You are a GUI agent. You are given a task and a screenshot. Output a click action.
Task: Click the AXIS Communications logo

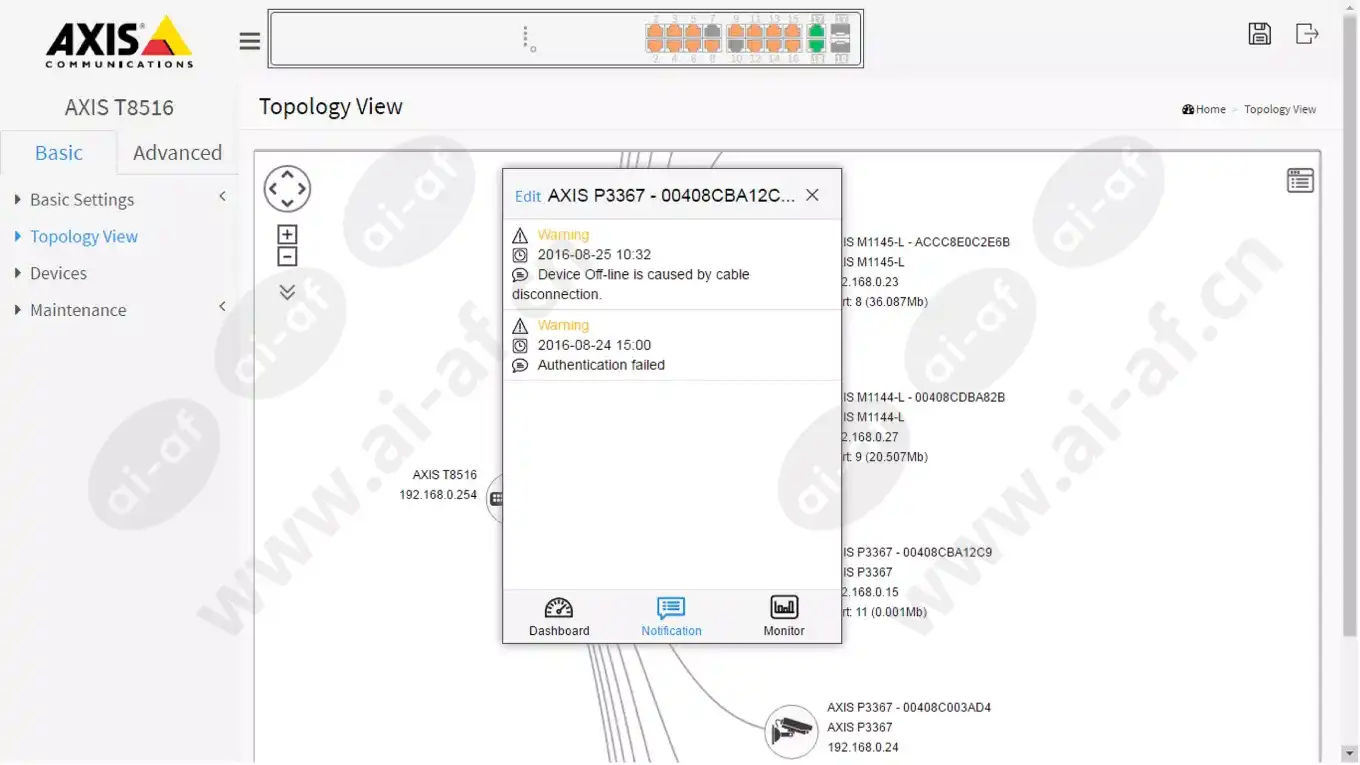[x=119, y=41]
